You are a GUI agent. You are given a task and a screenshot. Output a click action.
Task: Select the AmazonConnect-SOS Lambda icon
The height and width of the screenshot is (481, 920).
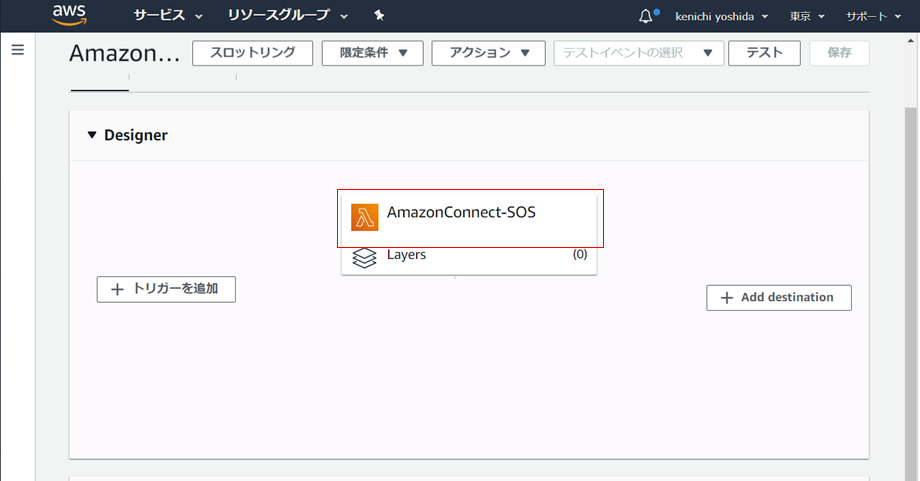[x=364, y=218]
